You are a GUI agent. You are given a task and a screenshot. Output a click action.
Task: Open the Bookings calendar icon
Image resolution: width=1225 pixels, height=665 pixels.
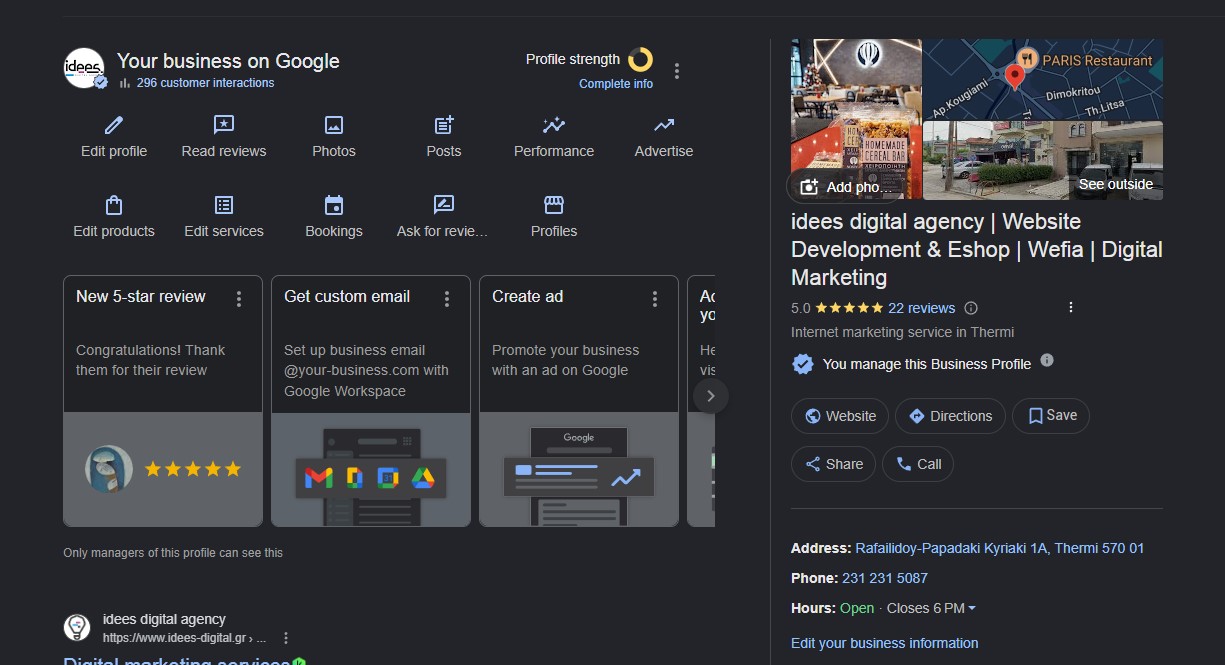click(x=334, y=205)
